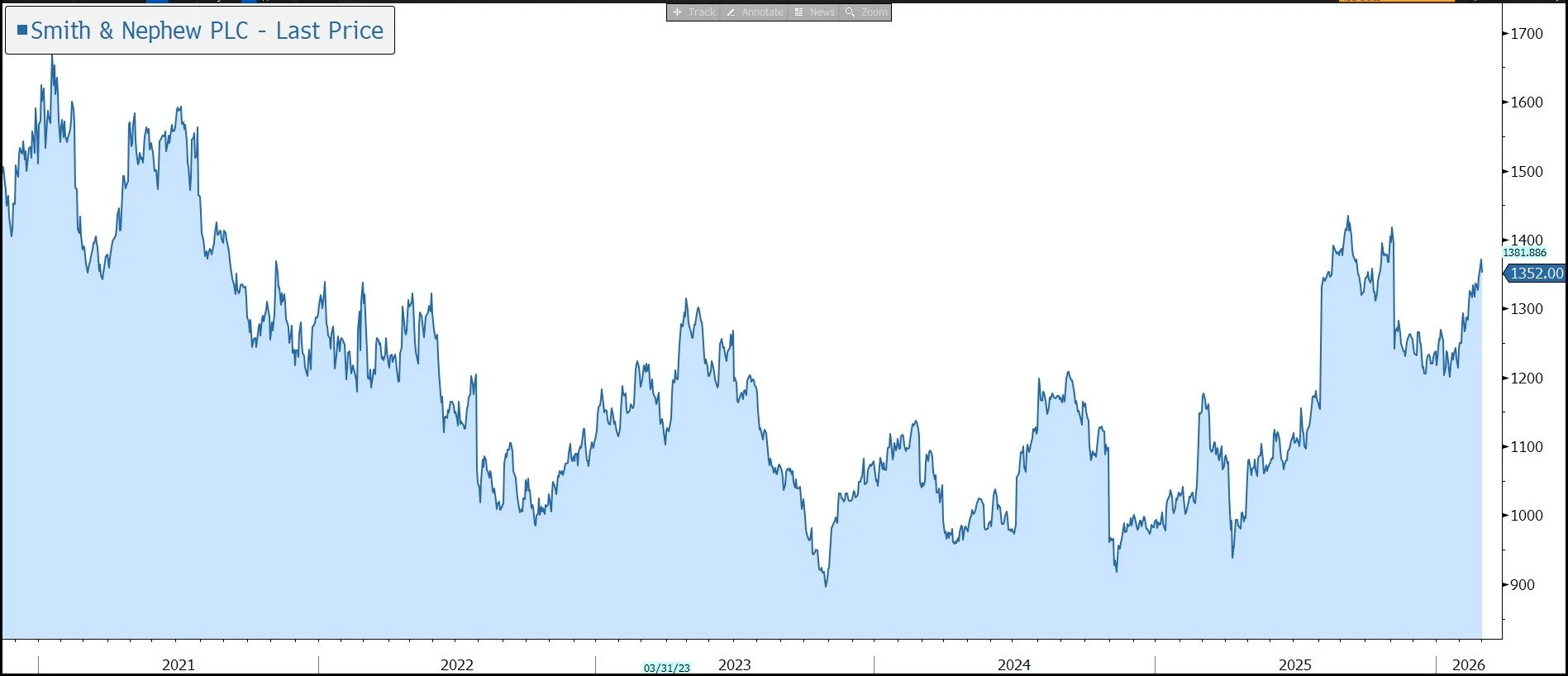Click the 1600 price axis label

click(x=1527, y=102)
